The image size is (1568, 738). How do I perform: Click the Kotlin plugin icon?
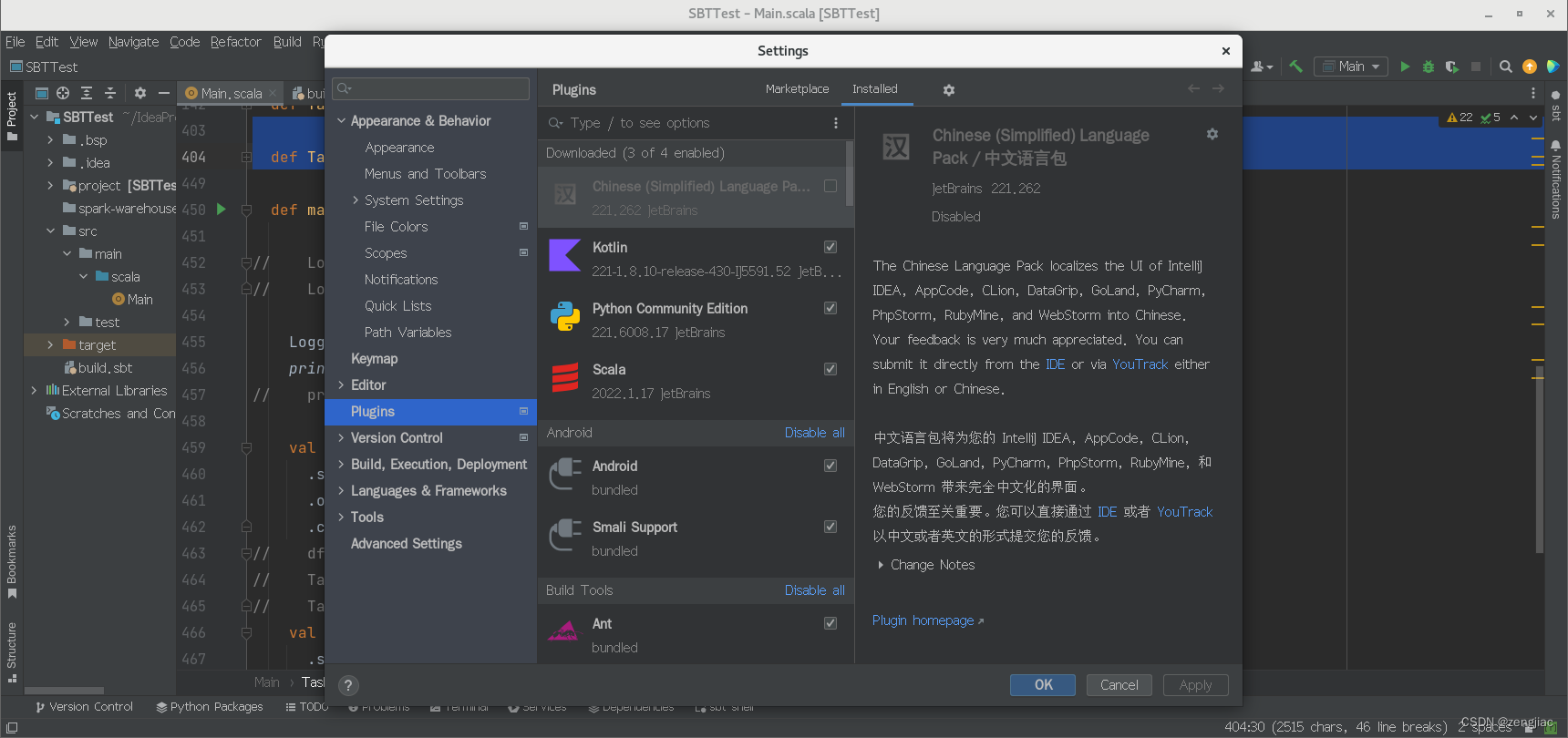[564, 255]
